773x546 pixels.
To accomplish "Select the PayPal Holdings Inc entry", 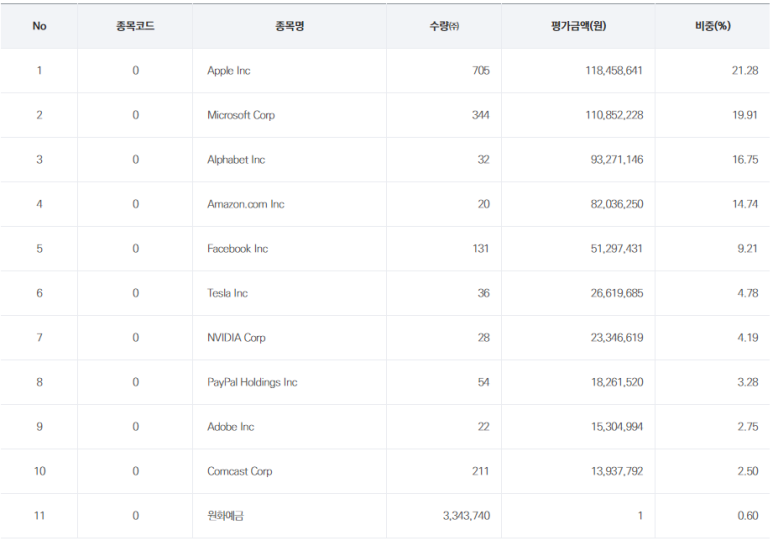I will (252, 382).
